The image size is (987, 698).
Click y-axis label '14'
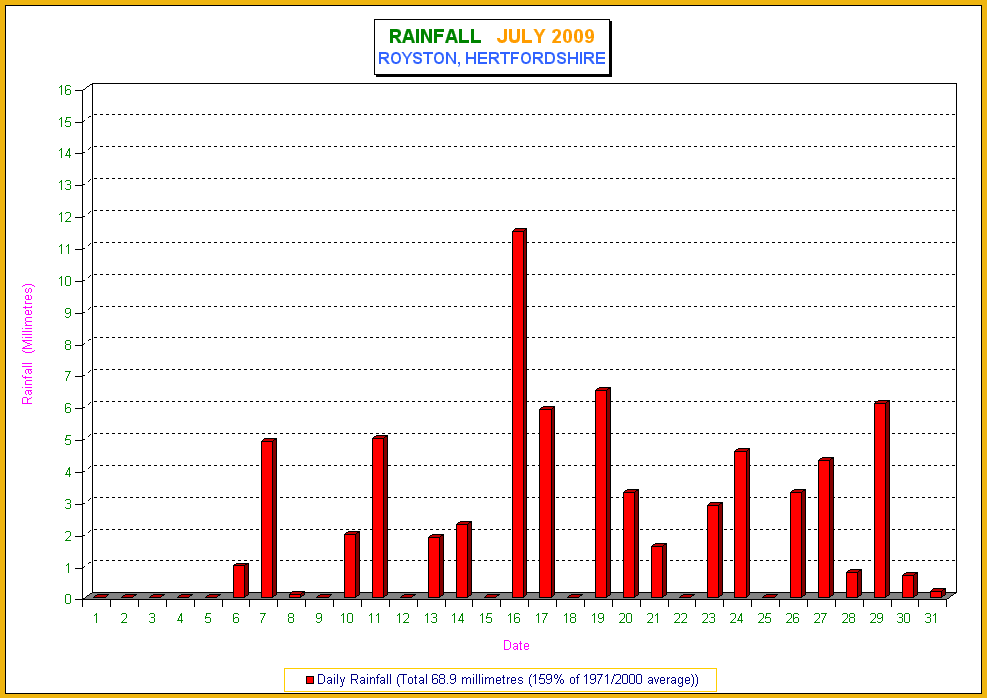[65, 153]
